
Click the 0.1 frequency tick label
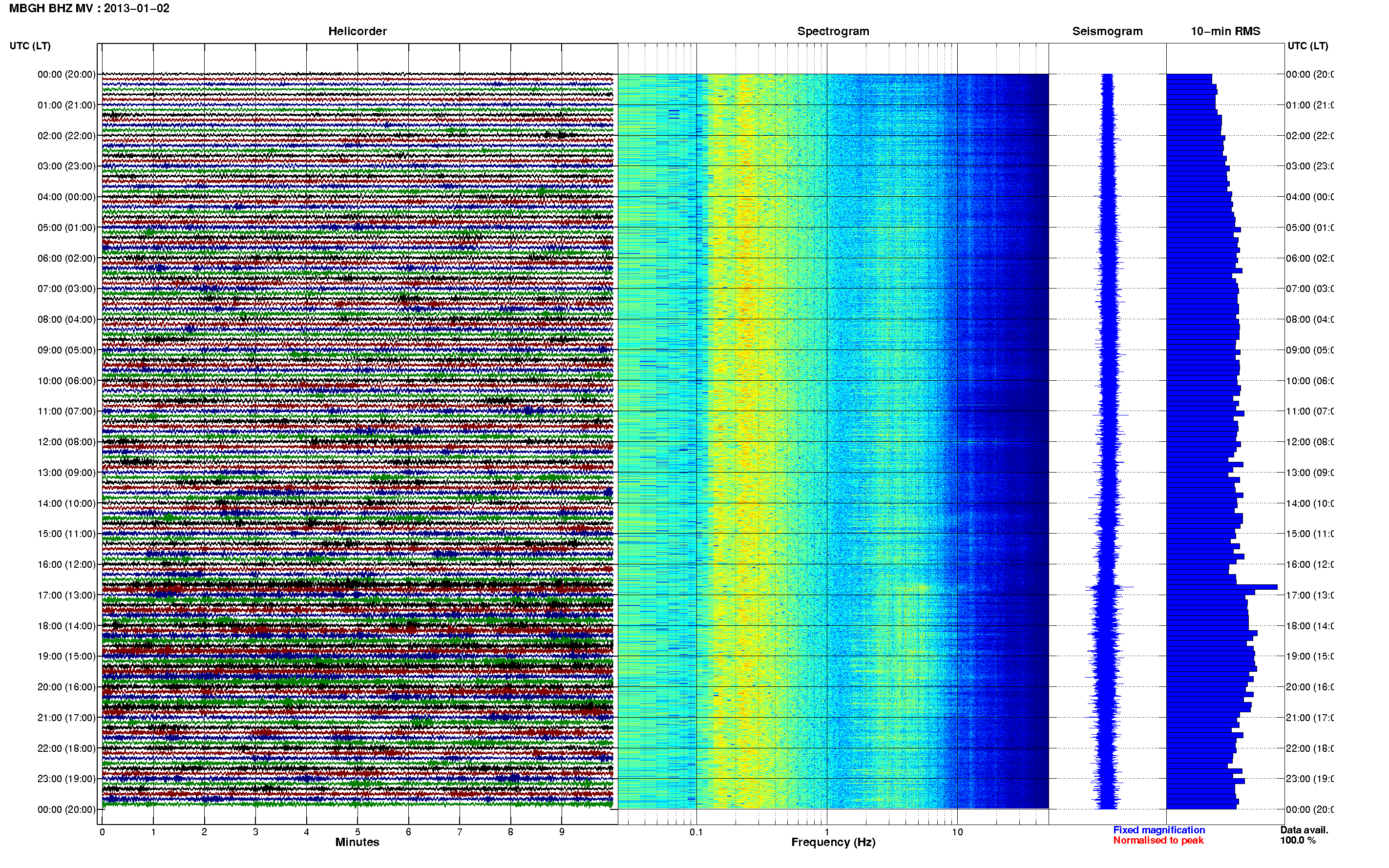tap(696, 832)
